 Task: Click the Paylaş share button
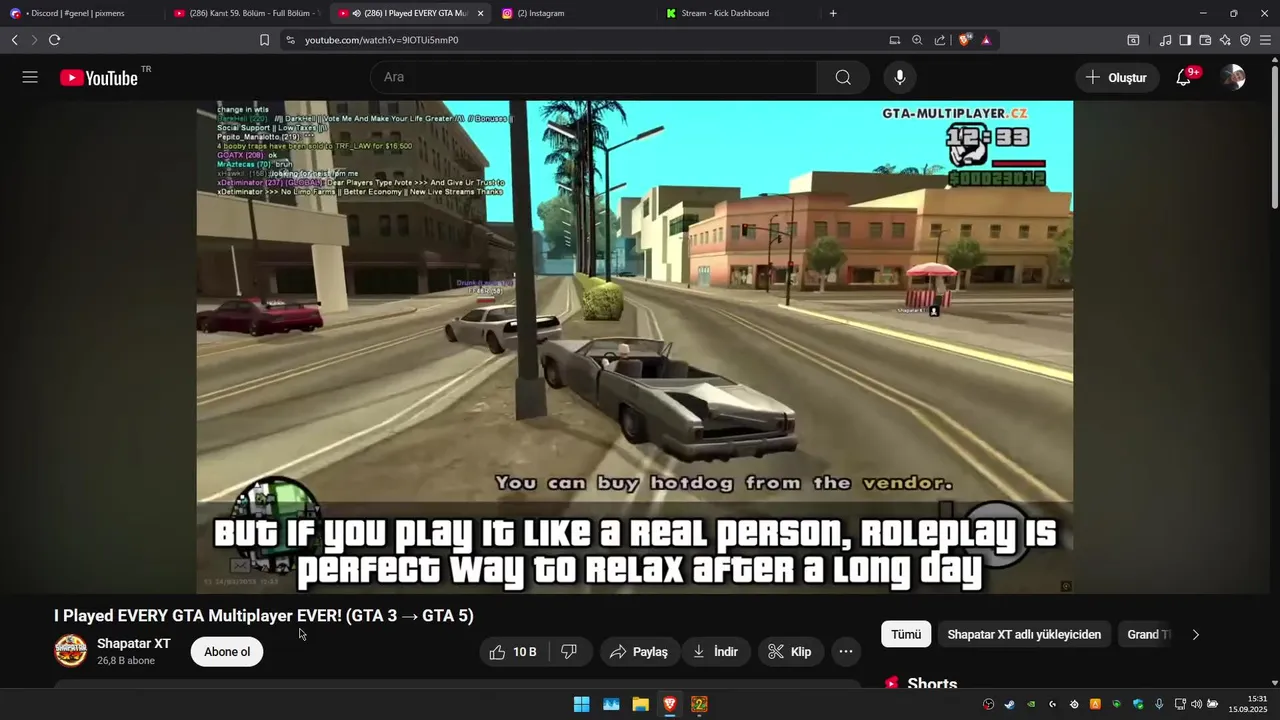click(x=640, y=652)
